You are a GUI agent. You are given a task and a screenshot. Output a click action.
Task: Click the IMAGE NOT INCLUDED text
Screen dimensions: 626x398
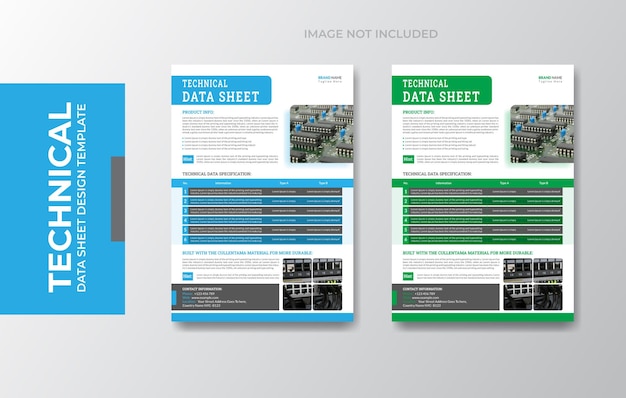[371, 34]
